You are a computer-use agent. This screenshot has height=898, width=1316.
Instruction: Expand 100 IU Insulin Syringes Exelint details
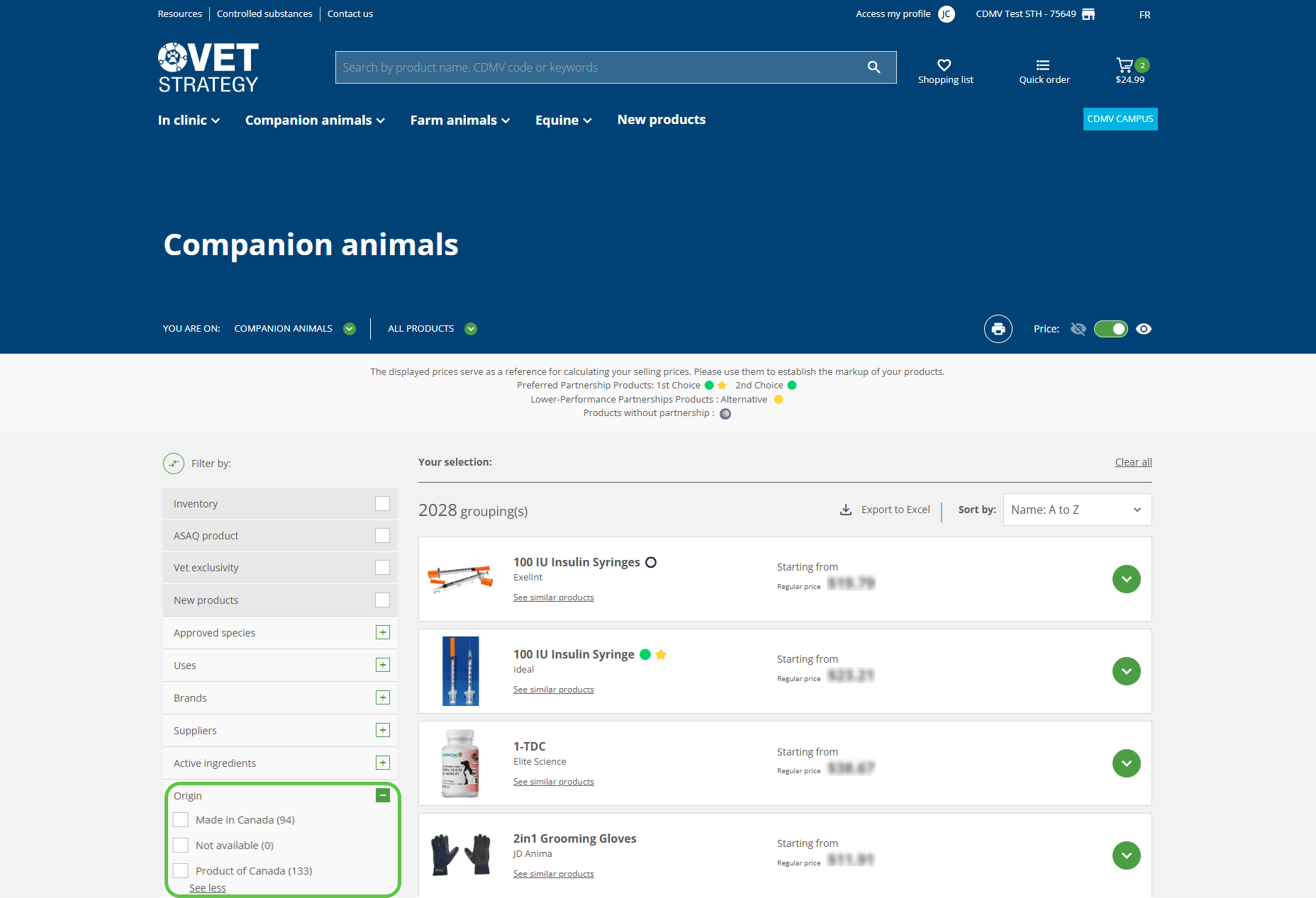1126,580
